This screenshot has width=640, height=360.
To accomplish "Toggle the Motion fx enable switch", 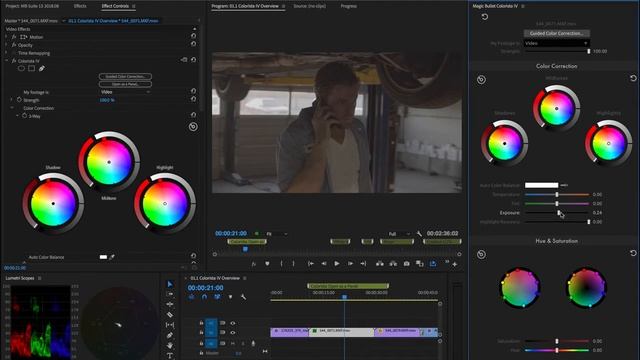I will coord(14,37).
